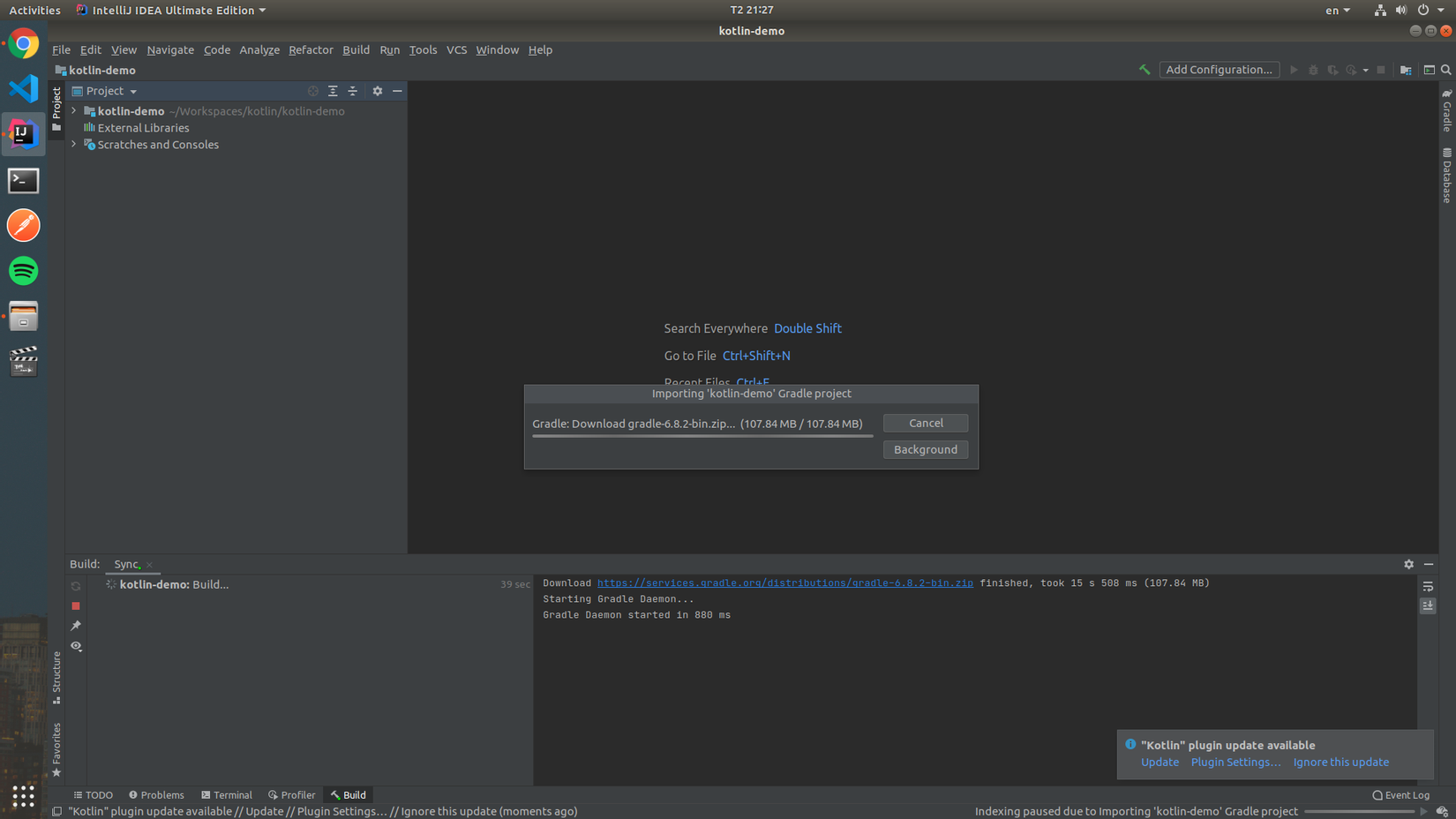This screenshot has height=819, width=1456.
Task: Switch to the Problems tool tab
Action: (156, 795)
